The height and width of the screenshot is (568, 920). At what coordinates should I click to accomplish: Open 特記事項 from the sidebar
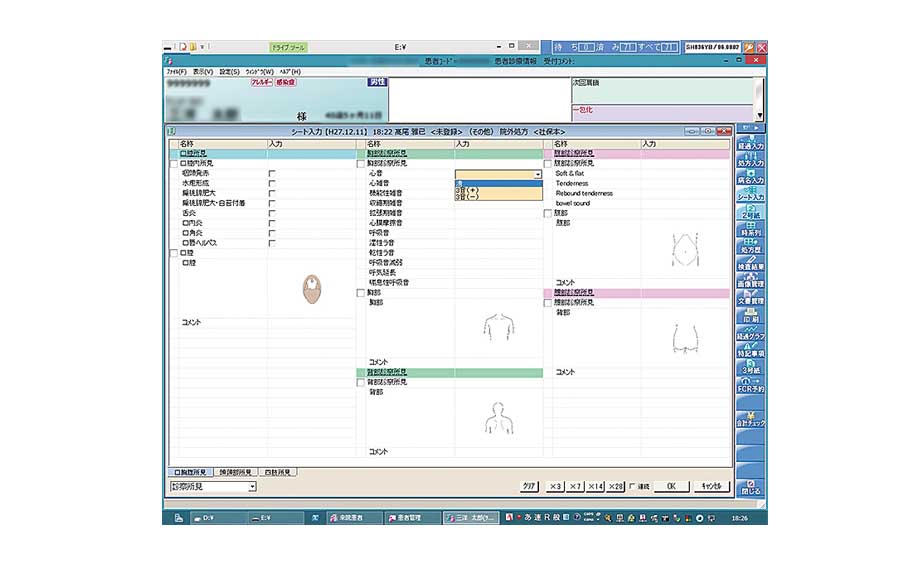(750, 351)
